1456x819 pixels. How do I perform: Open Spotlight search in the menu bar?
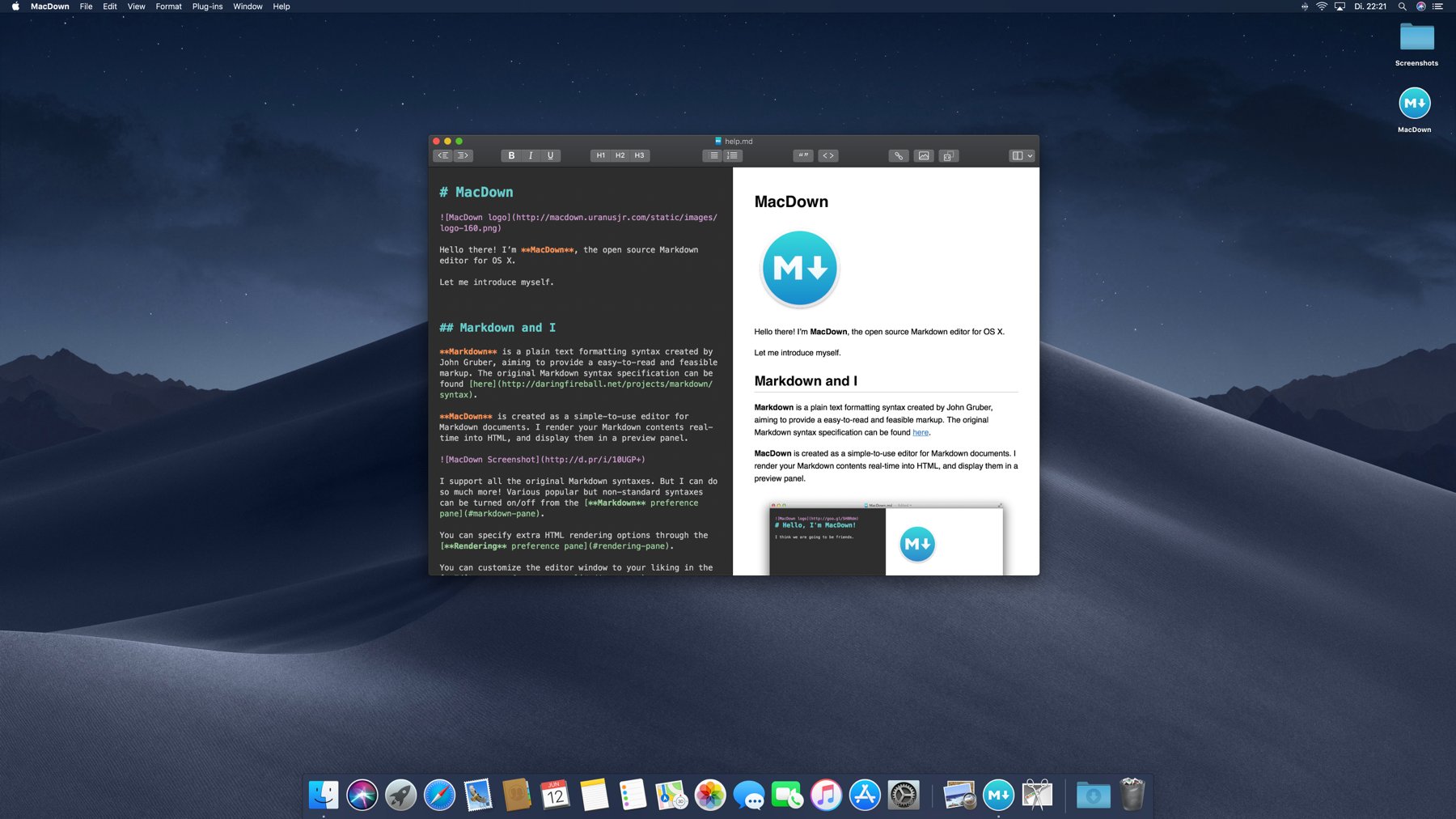point(1403,6)
